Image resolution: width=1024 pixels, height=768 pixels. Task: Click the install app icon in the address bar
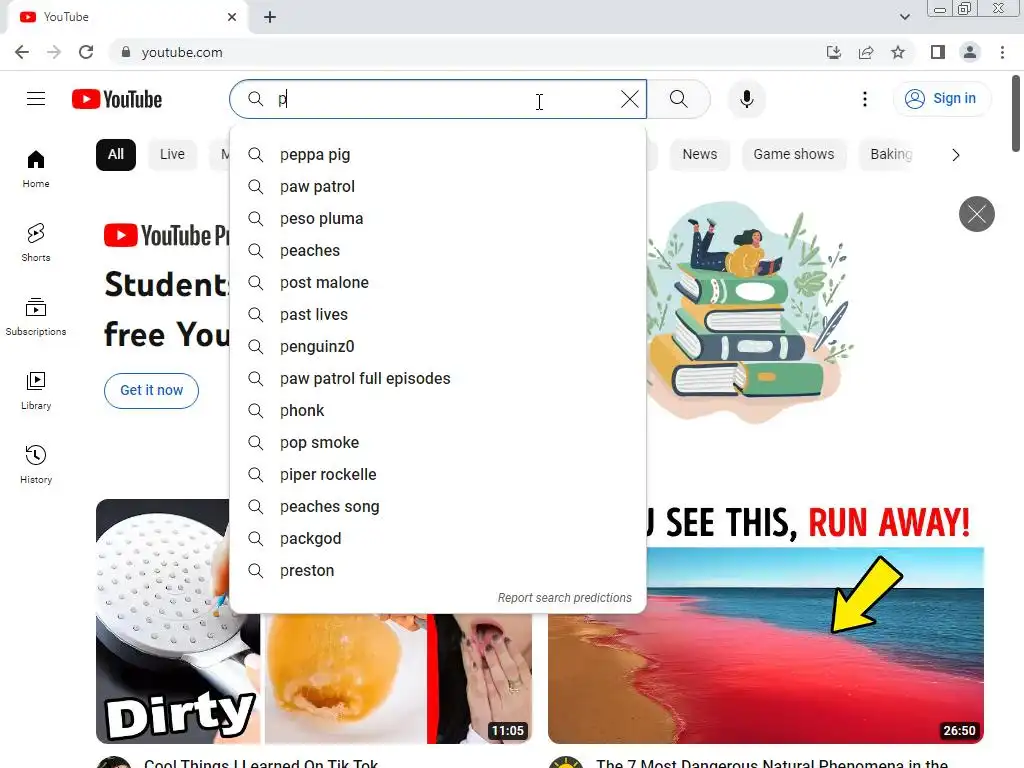(x=834, y=52)
